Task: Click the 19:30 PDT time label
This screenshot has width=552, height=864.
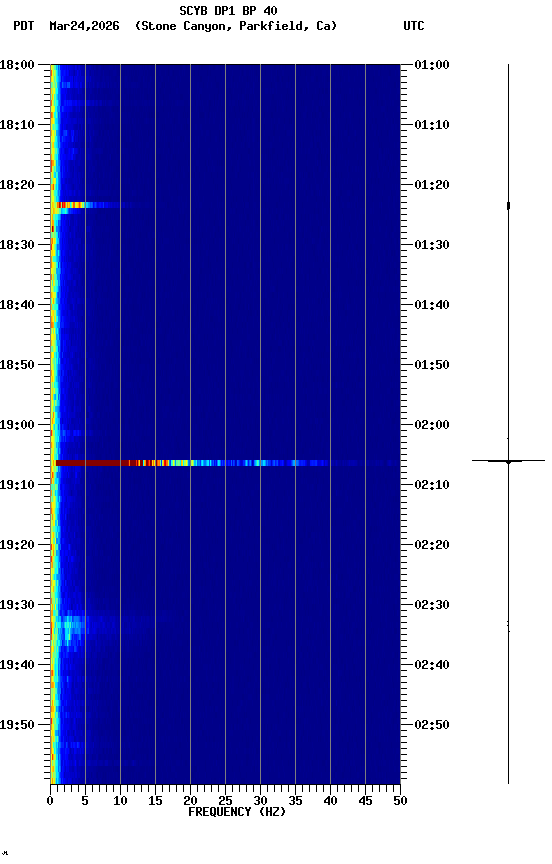Action: tap(17, 605)
